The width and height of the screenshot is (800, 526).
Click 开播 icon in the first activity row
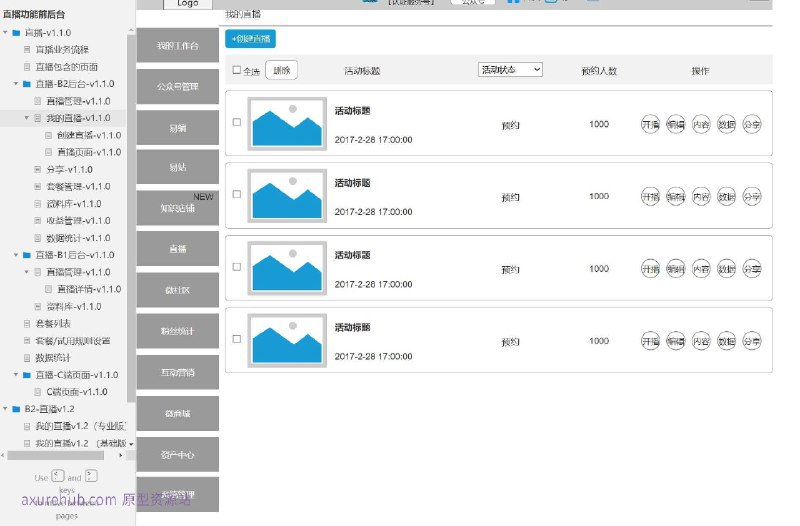pos(650,124)
